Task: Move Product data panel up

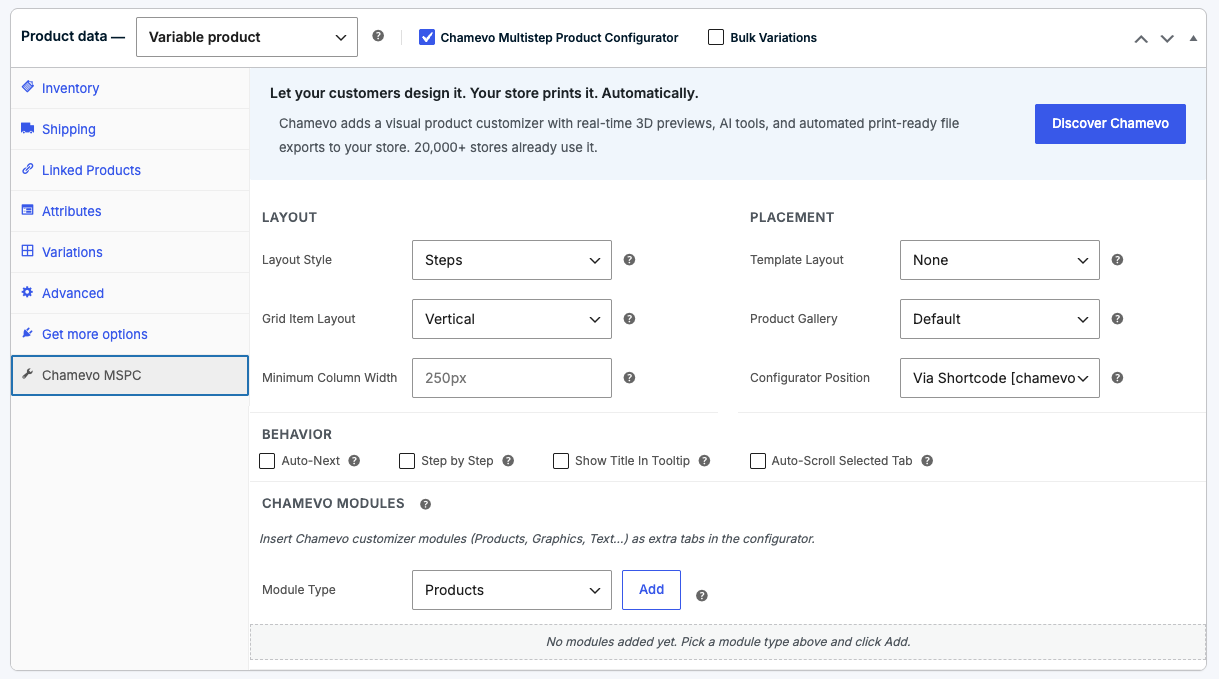Action: pyautogui.click(x=1141, y=38)
